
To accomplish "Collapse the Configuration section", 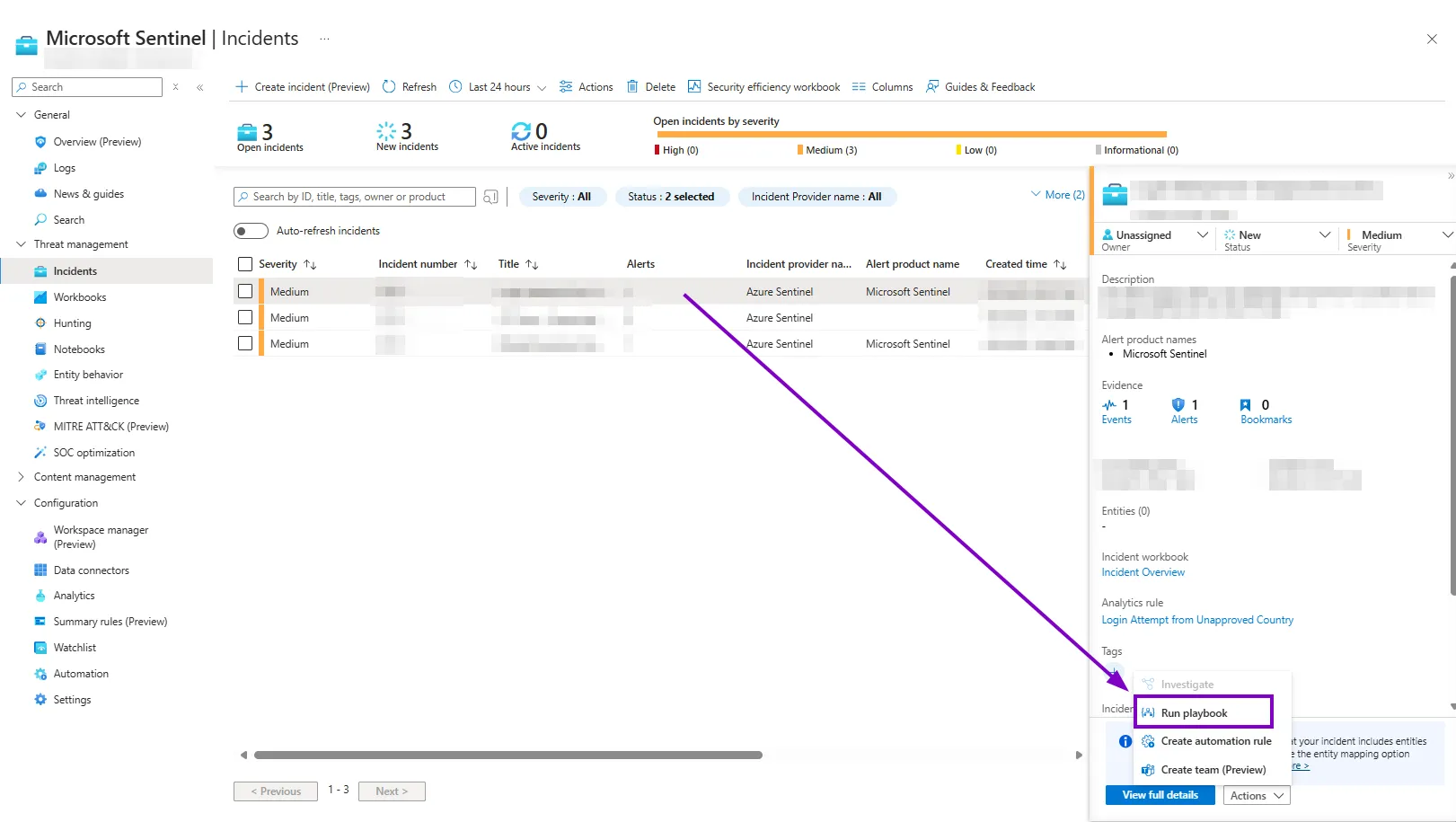I will [21, 503].
